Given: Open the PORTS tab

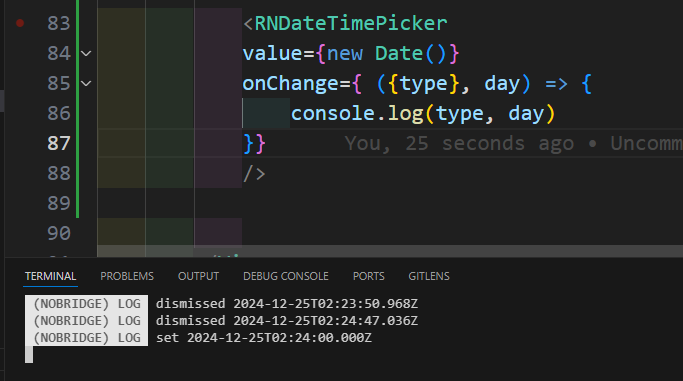Looking at the screenshot, I should (369, 276).
